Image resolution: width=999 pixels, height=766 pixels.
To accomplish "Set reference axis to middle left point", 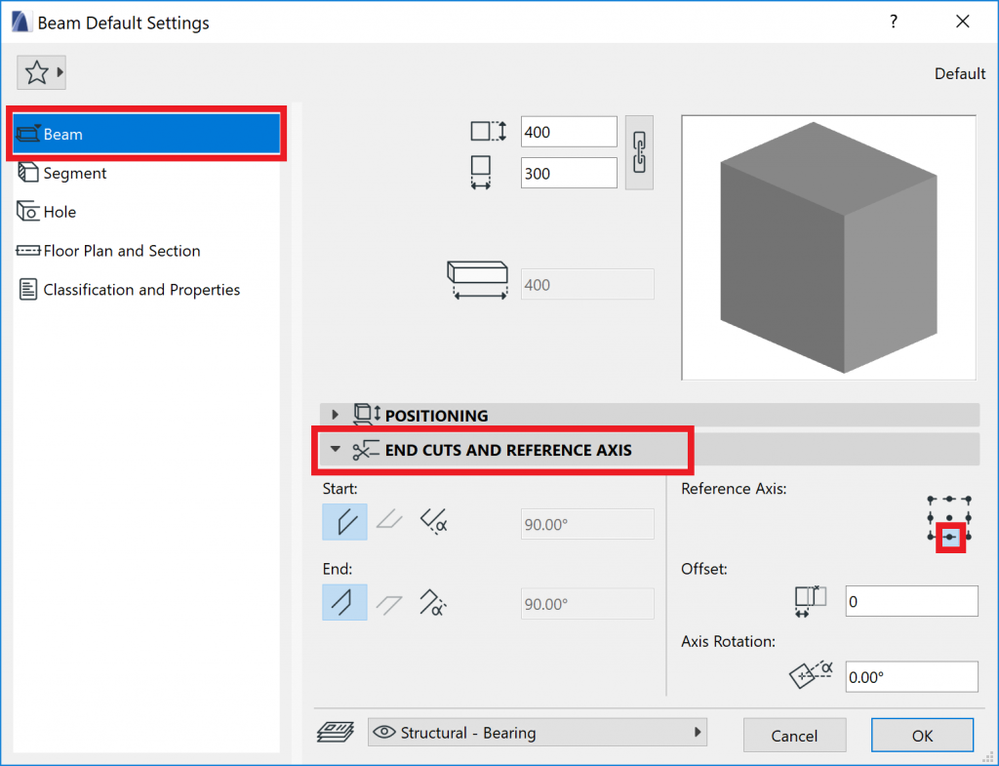I will [x=931, y=518].
